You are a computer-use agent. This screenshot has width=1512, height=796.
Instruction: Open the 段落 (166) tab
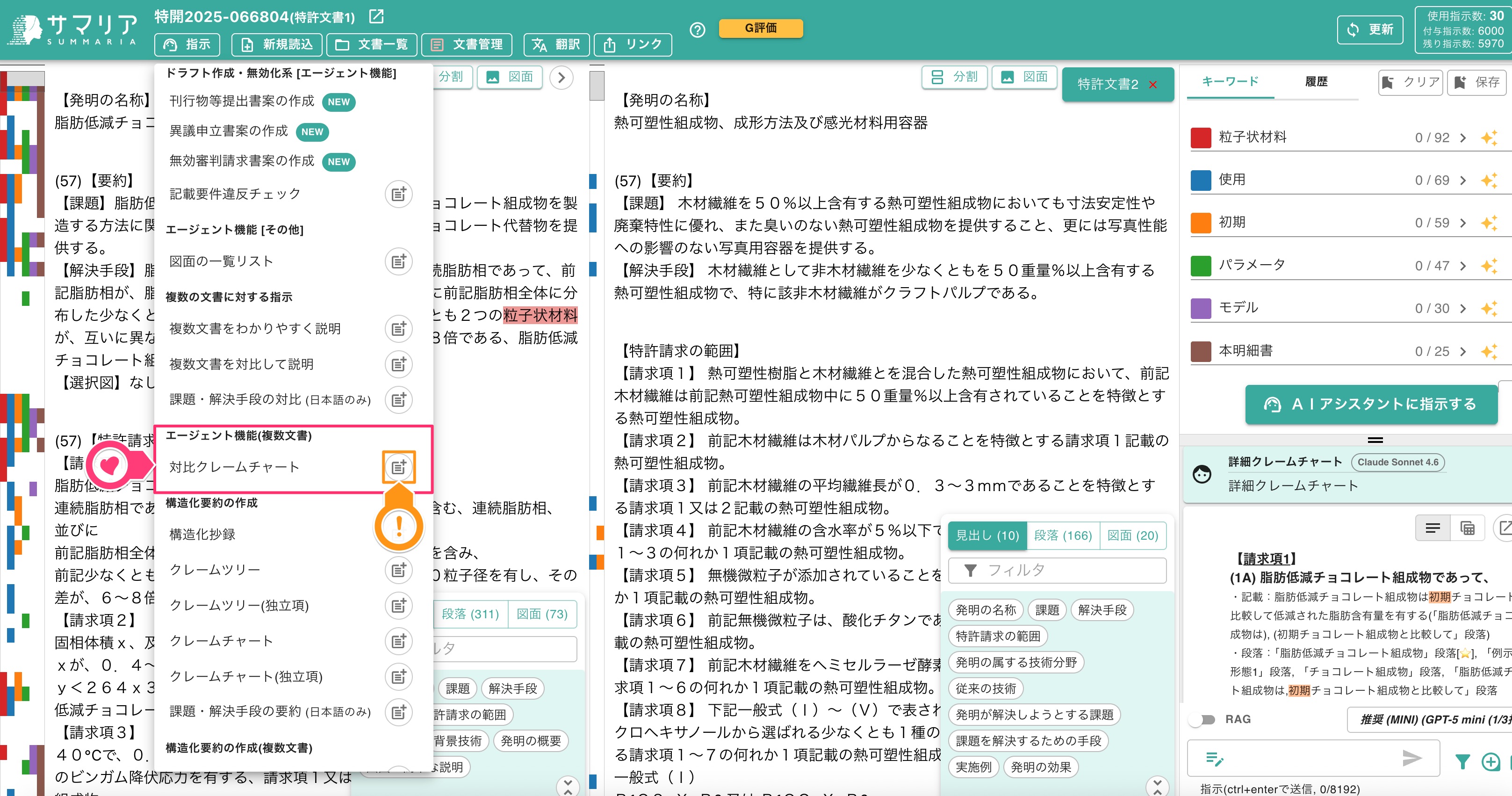tap(1063, 535)
